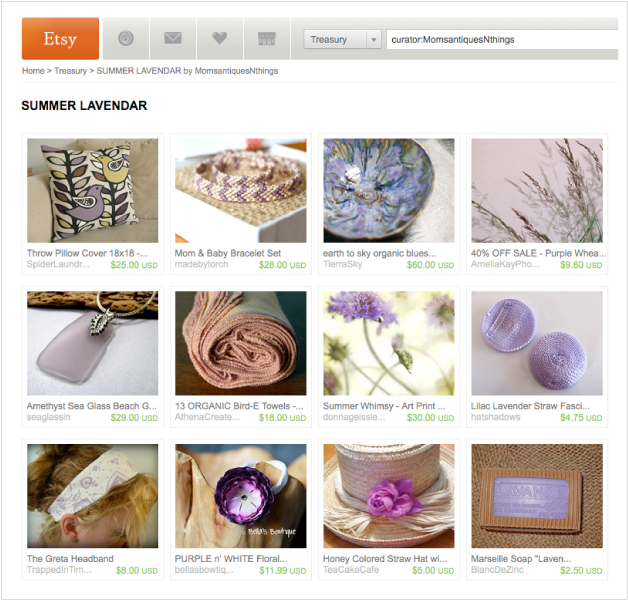Open the 13 ORGANIC Bird-E Towels listing
628x600 pixels.
tap(239, 406)
